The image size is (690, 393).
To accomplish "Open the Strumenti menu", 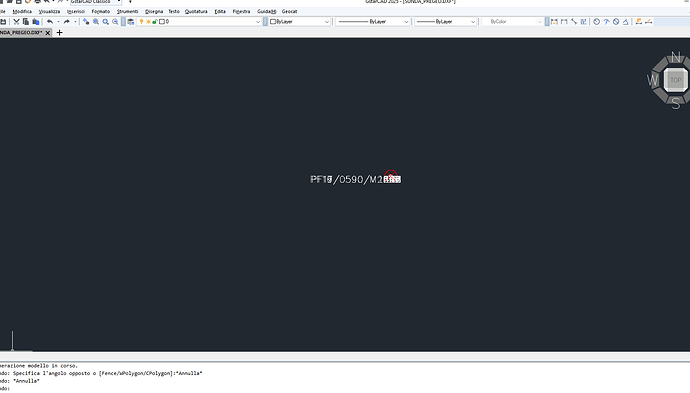I will (x=128, y=11).
